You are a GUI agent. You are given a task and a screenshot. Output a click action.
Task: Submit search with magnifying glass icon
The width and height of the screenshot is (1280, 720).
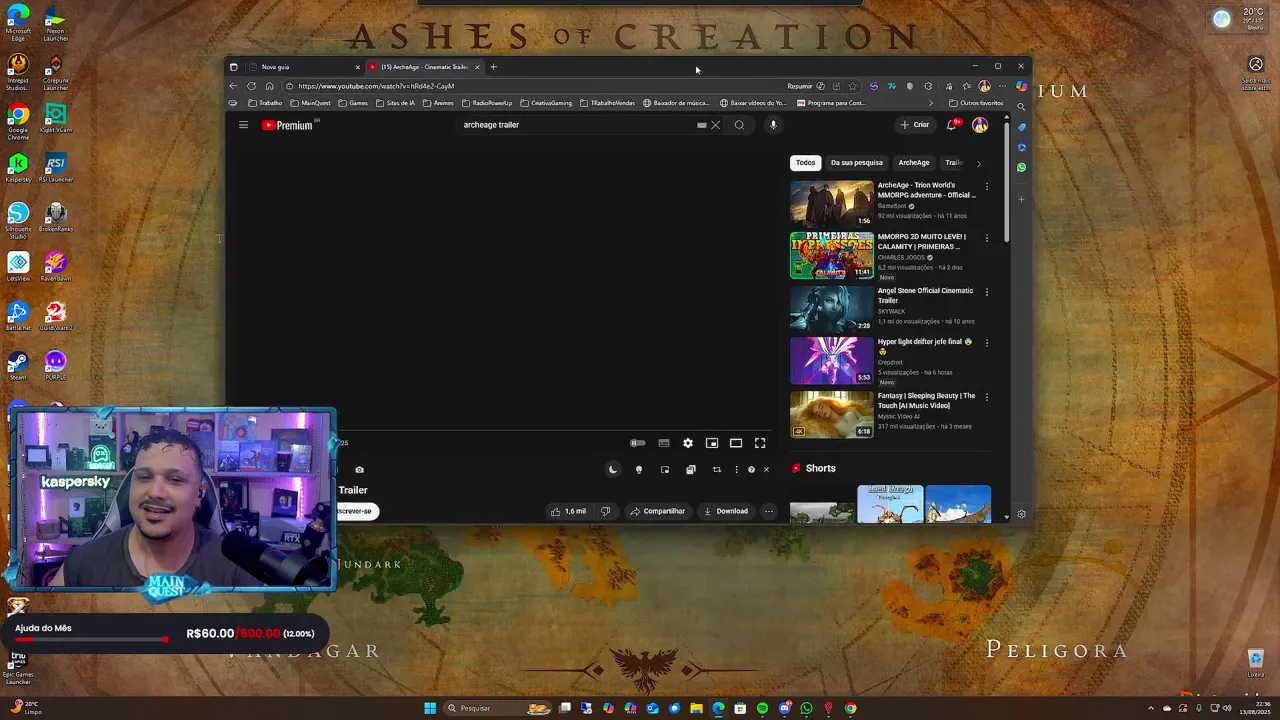click(x=739, y=125)
